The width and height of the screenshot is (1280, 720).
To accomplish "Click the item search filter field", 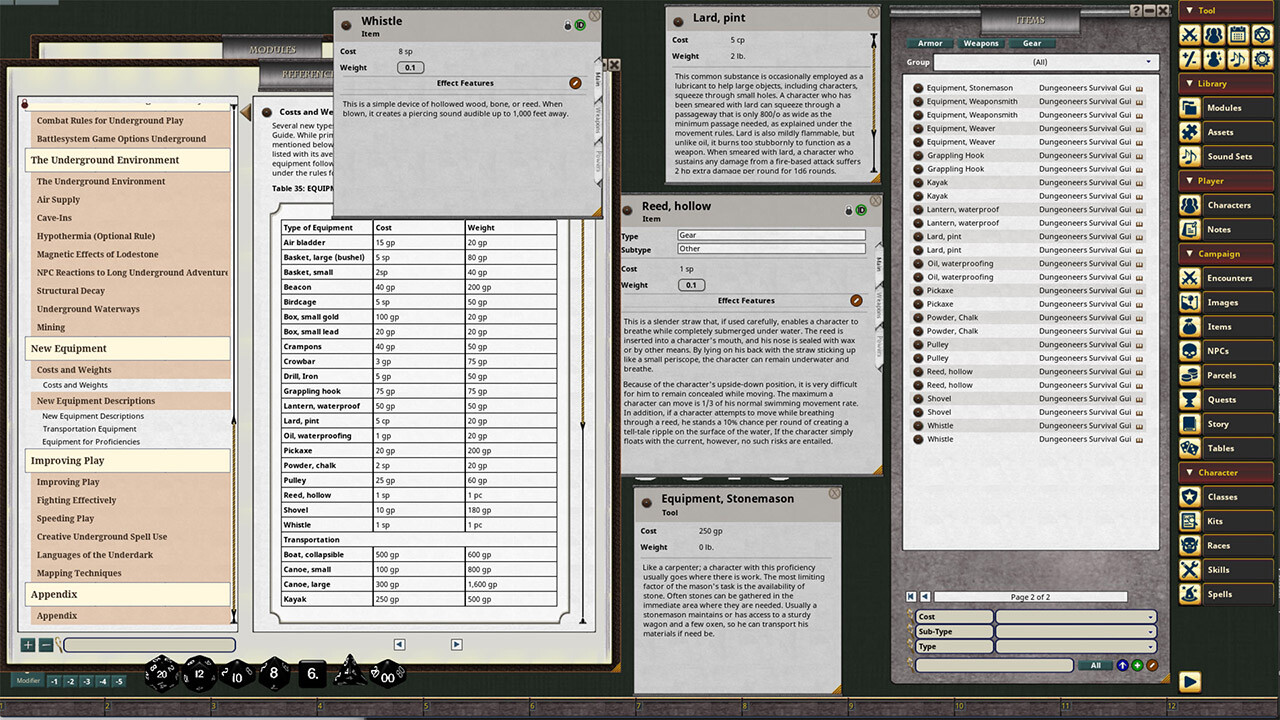I will 993,665.
